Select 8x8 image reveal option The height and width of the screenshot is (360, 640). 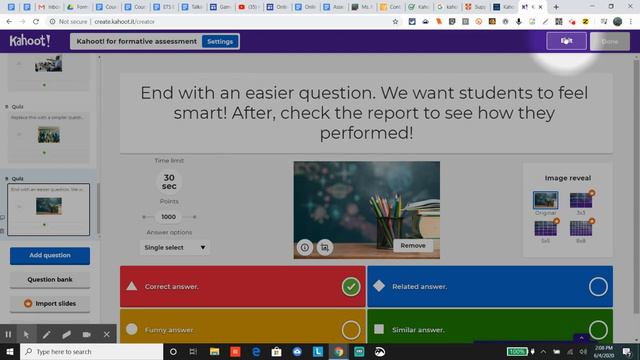click(581, 229)
